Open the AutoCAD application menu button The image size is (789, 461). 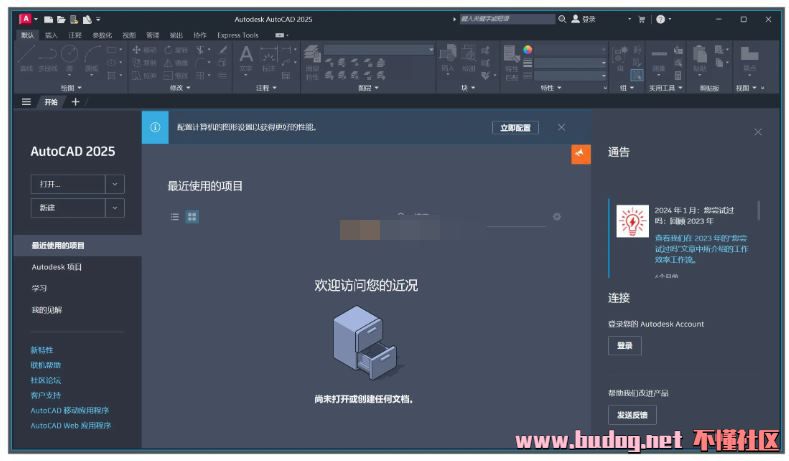[x=25, y=19]
